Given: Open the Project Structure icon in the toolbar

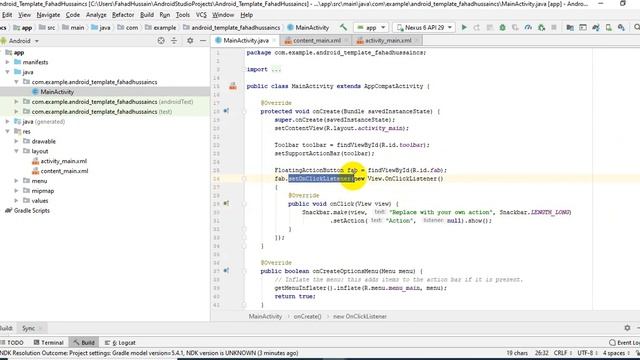Looking at the screenshot, I should (x=570, y=27).
